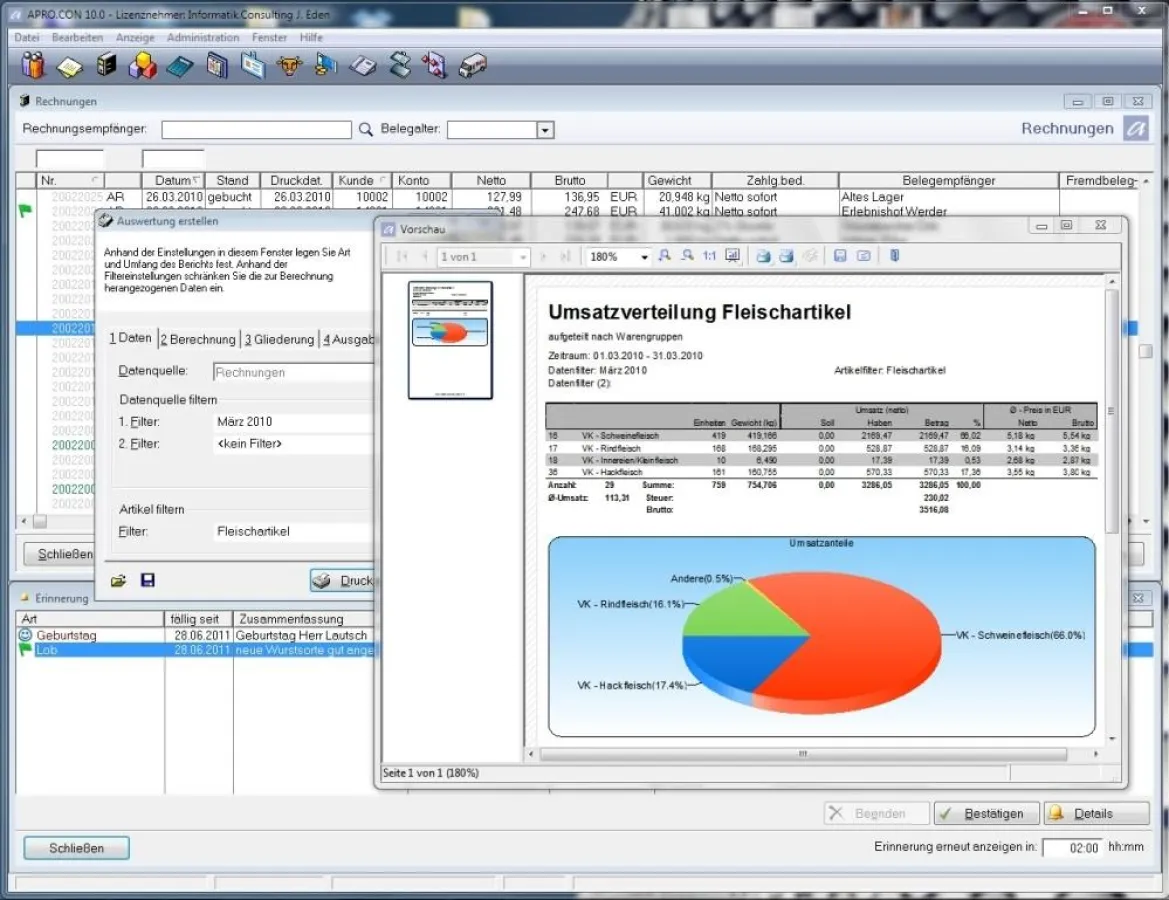
Task: Click the delivery van toolbar icon
Action: (x=472, y=67)
